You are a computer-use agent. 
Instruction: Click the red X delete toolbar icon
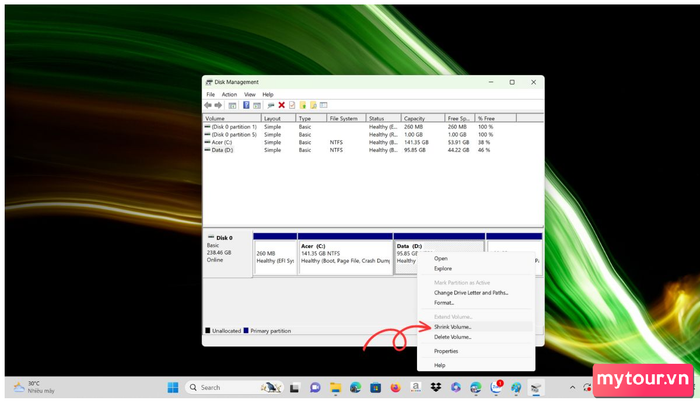click(x=282, y=105)
